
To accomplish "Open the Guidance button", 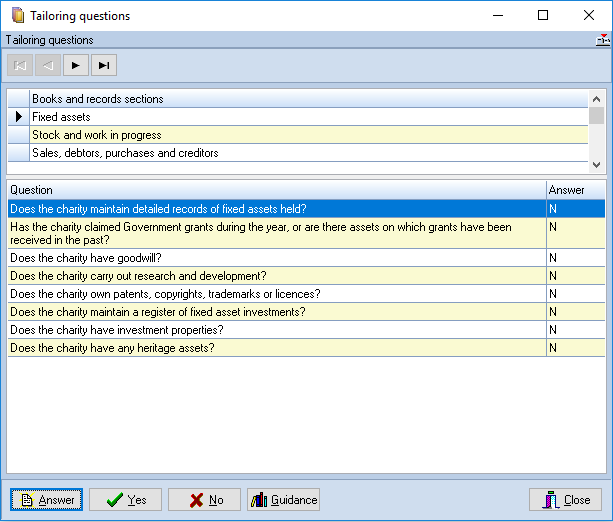I will click(x=283, y=499).
